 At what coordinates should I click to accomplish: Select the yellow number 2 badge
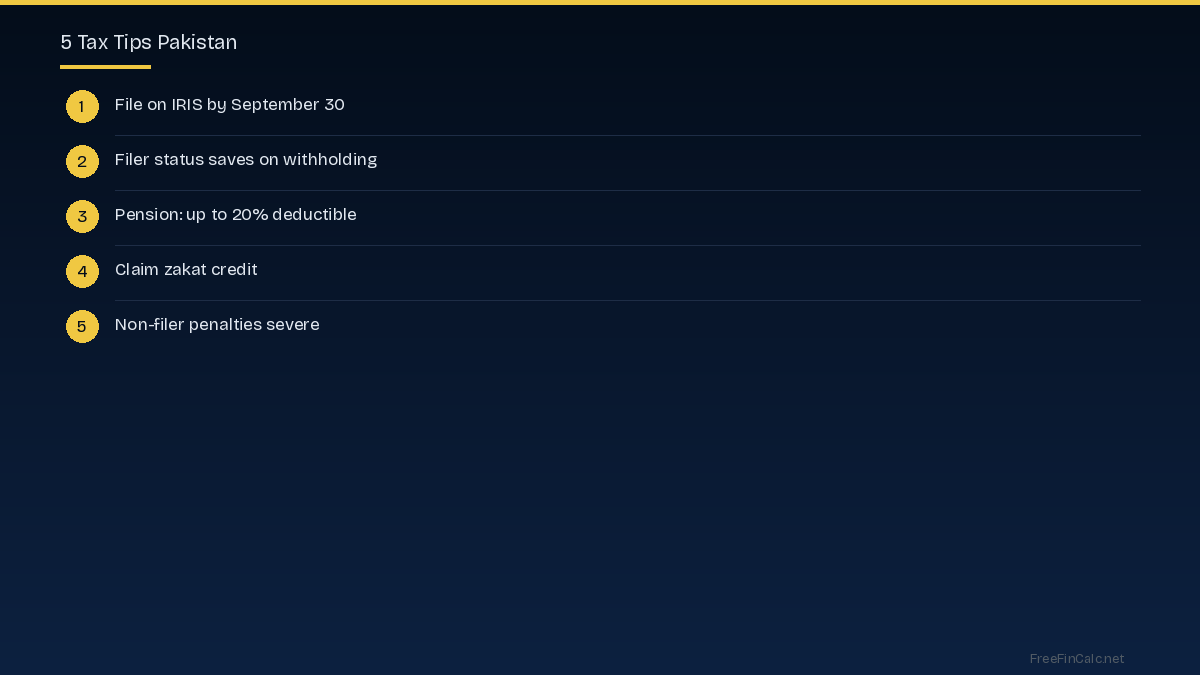(82, 161)
